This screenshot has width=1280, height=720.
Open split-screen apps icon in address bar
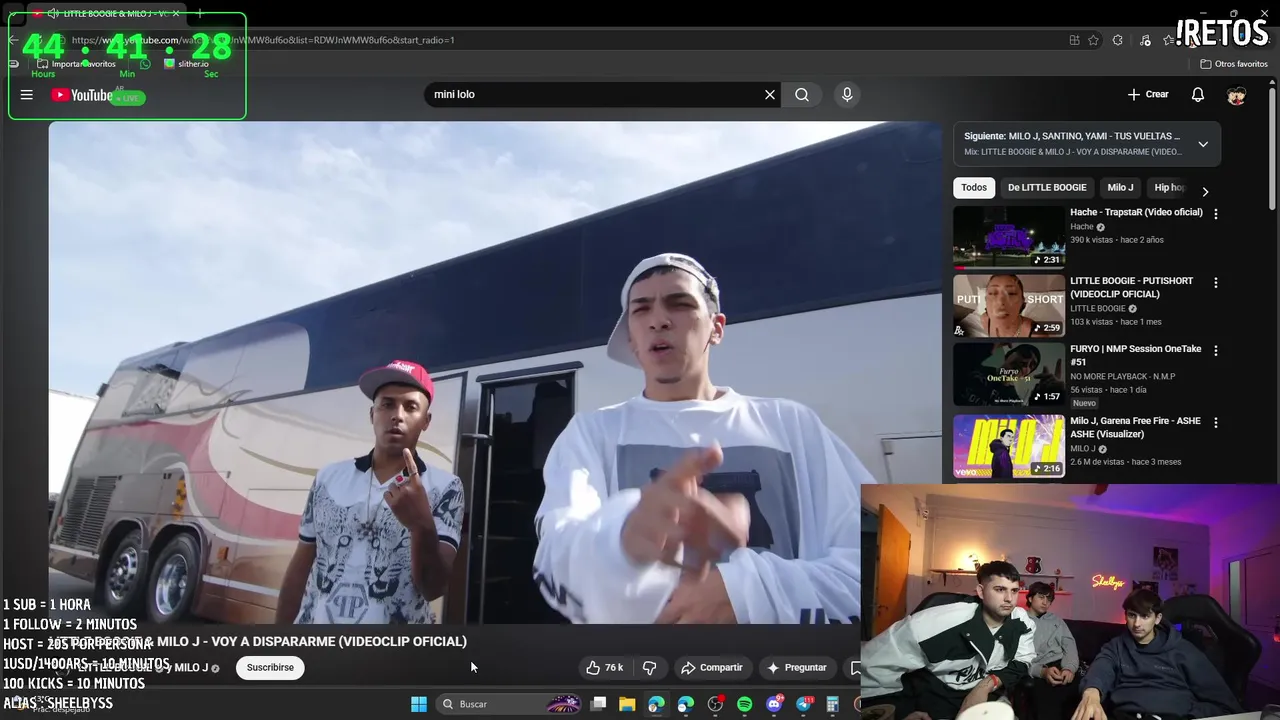point(1074,40)
